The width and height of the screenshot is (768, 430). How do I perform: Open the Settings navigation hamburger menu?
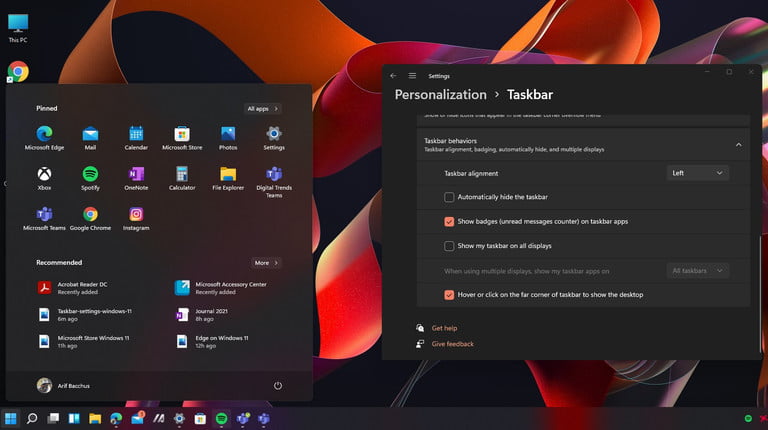412,76
